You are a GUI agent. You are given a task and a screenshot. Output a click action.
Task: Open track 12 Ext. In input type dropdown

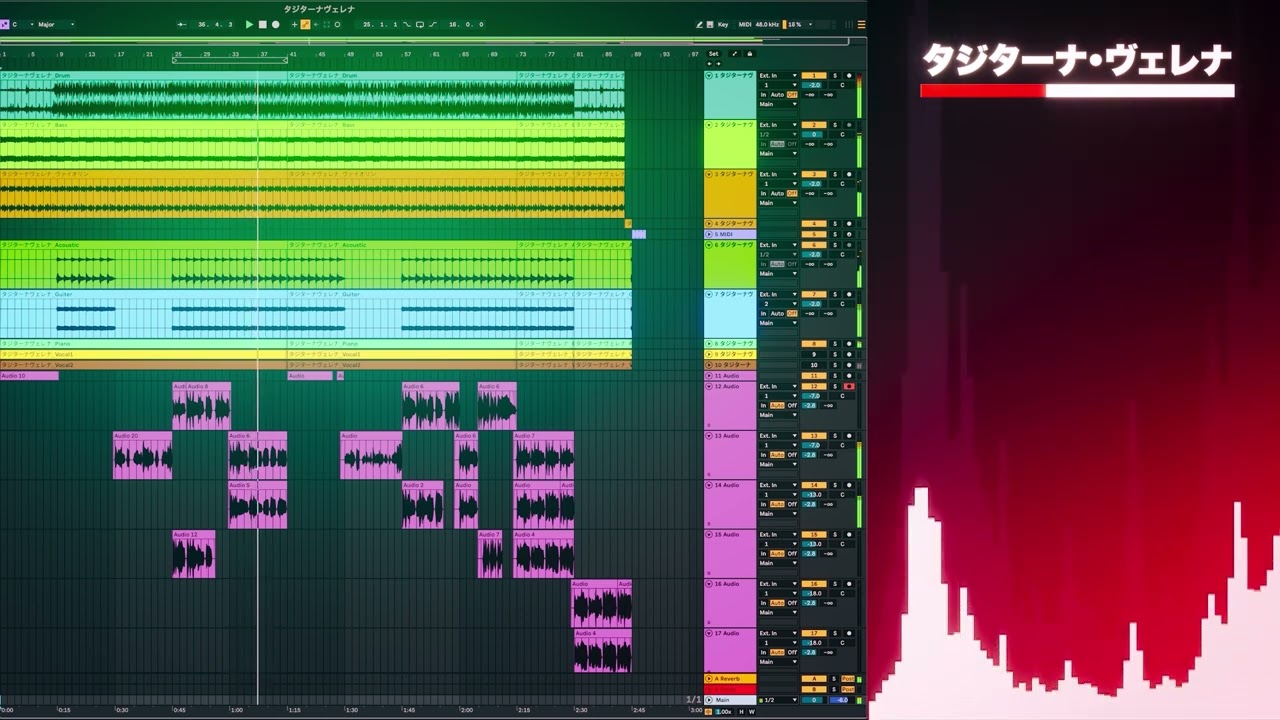778,386
